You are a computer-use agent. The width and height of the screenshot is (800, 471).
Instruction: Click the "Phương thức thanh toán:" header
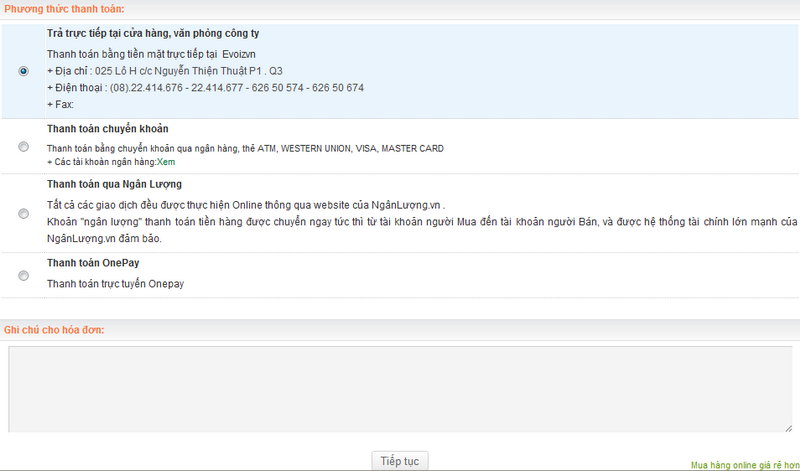tap(64, 9)
